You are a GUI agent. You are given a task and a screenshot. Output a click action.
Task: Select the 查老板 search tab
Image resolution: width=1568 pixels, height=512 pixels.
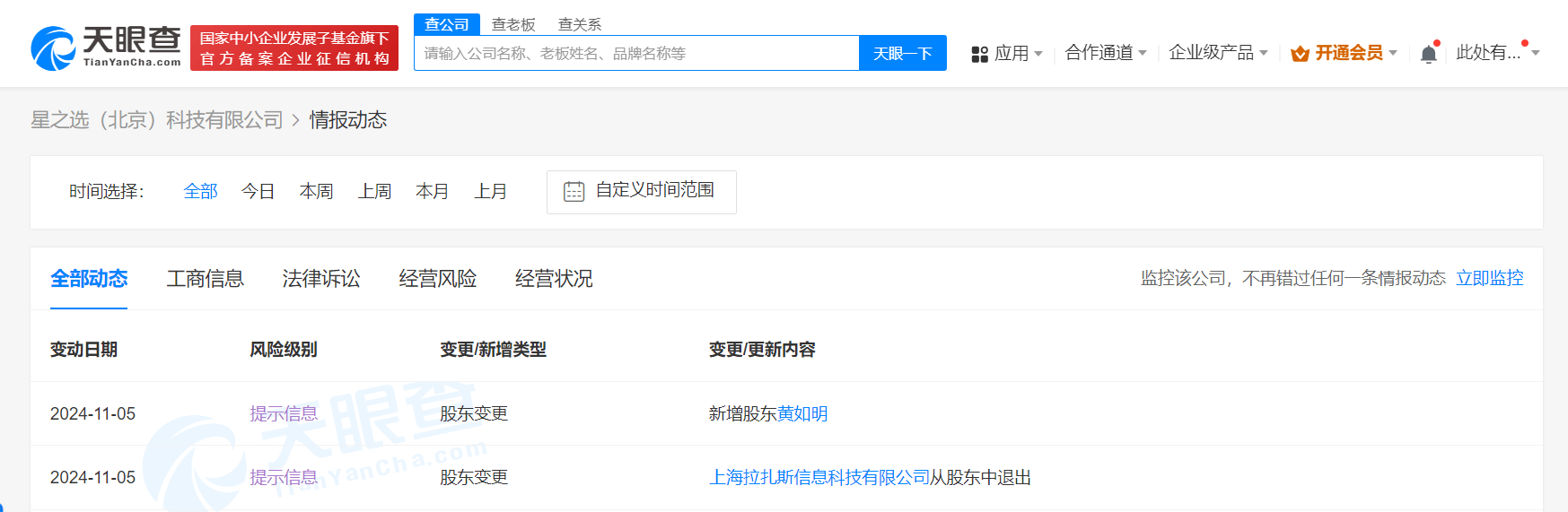click(513, 24)
